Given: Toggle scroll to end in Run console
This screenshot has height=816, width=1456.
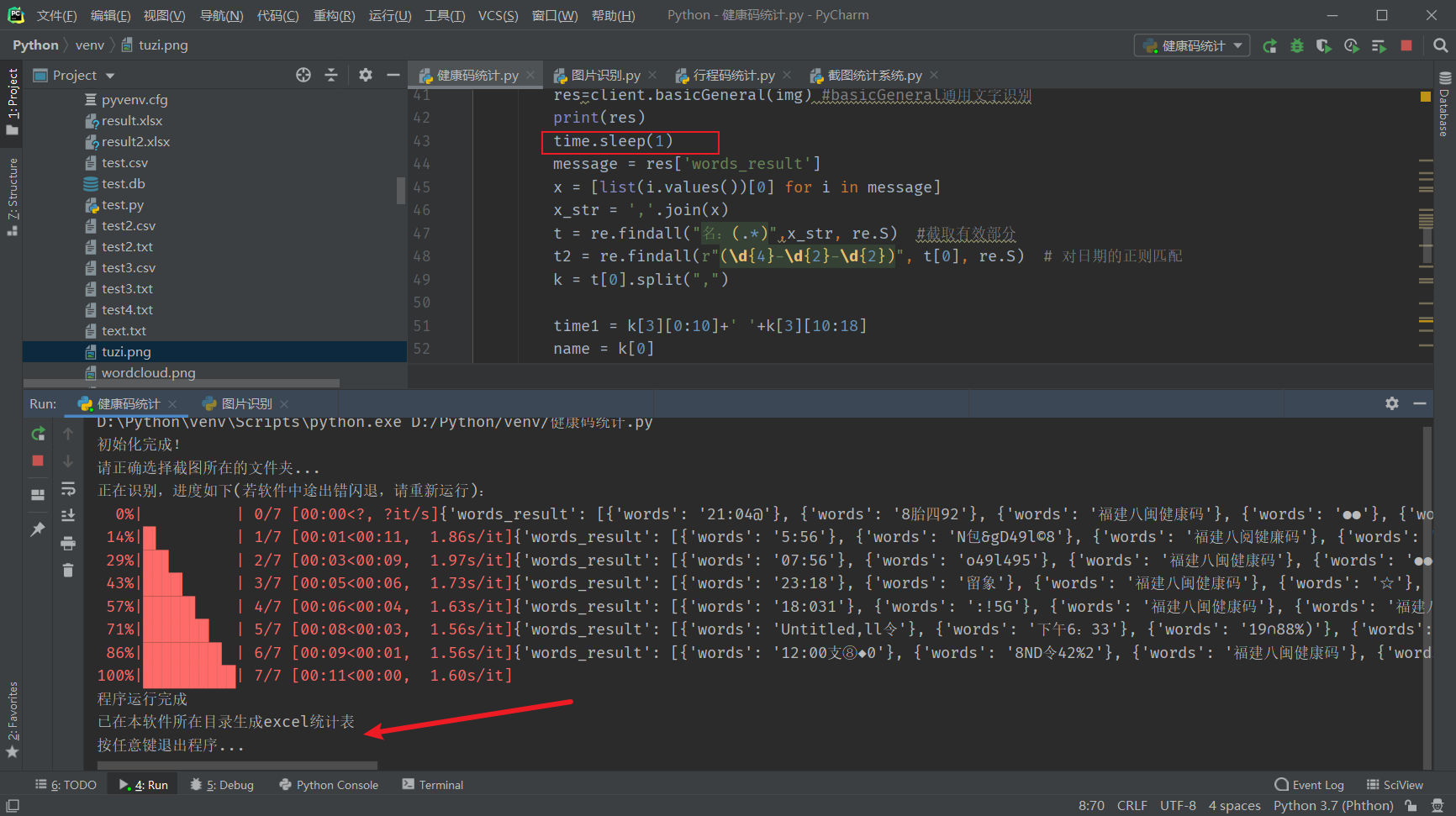Looking at the screenshot, I should point(68,515).
